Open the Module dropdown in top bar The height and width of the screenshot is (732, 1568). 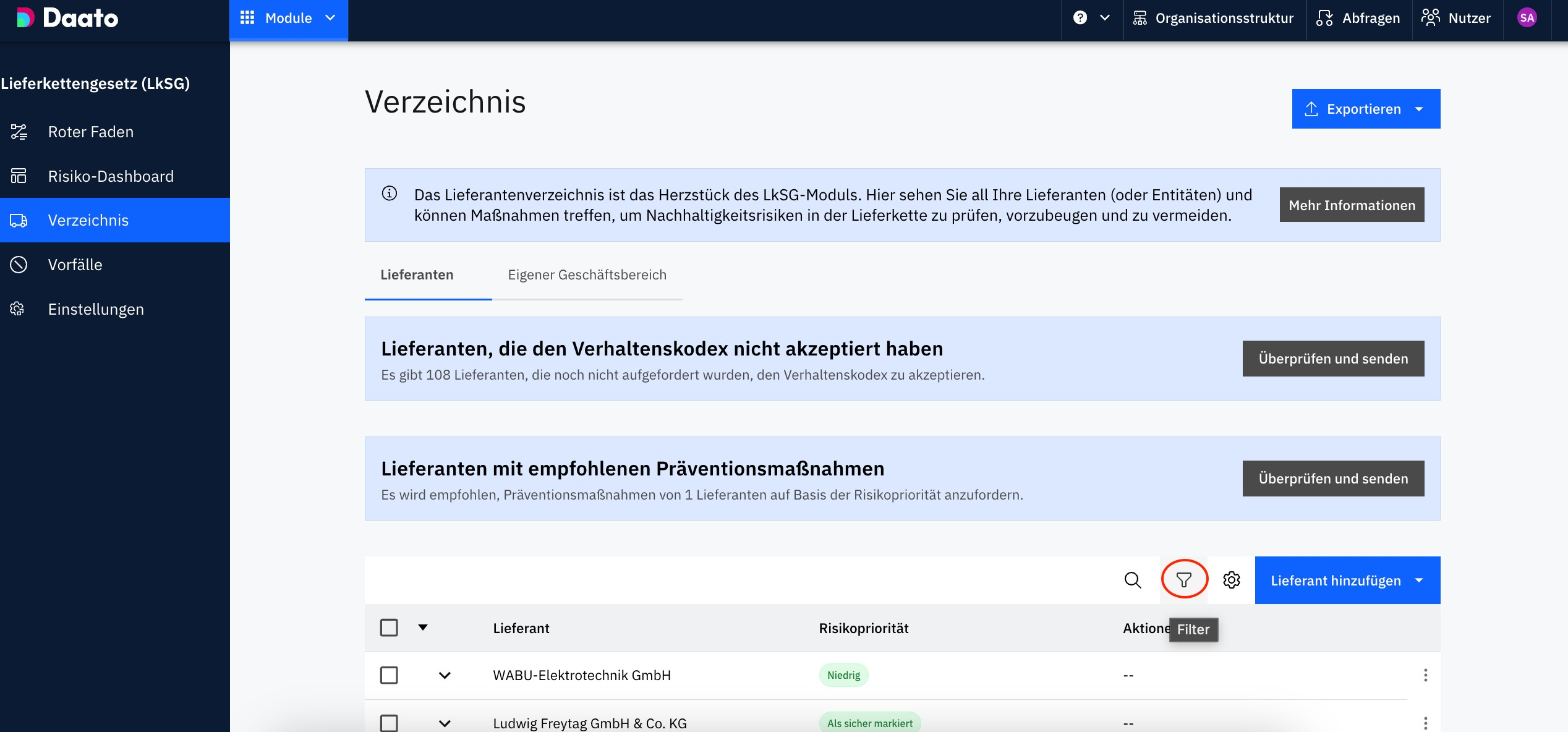pyautogui.click(x=288, y=19)
